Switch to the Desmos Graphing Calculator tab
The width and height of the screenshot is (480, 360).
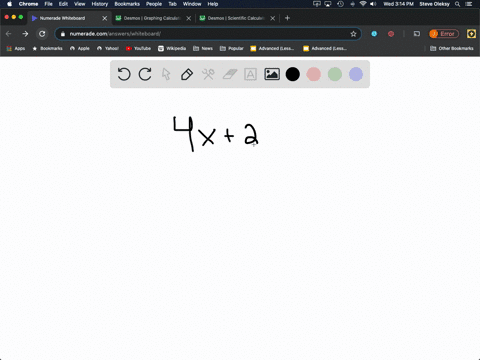(x=152, y=18)
